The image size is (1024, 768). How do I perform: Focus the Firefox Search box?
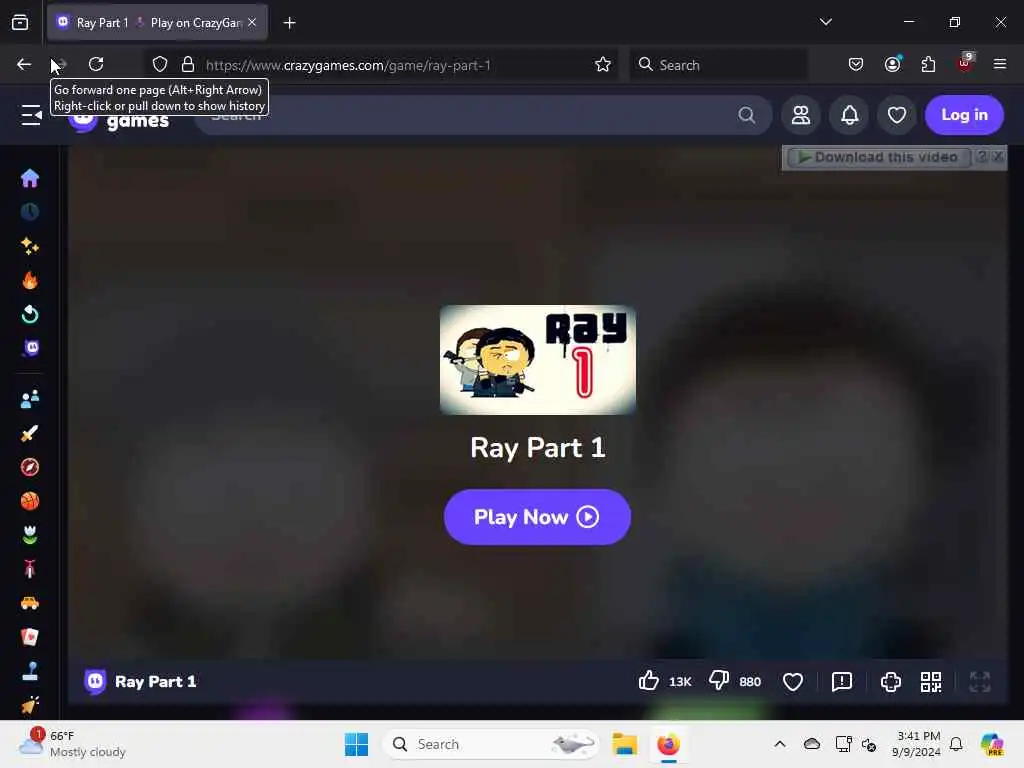pyautogui.click(x=718, y=65)
